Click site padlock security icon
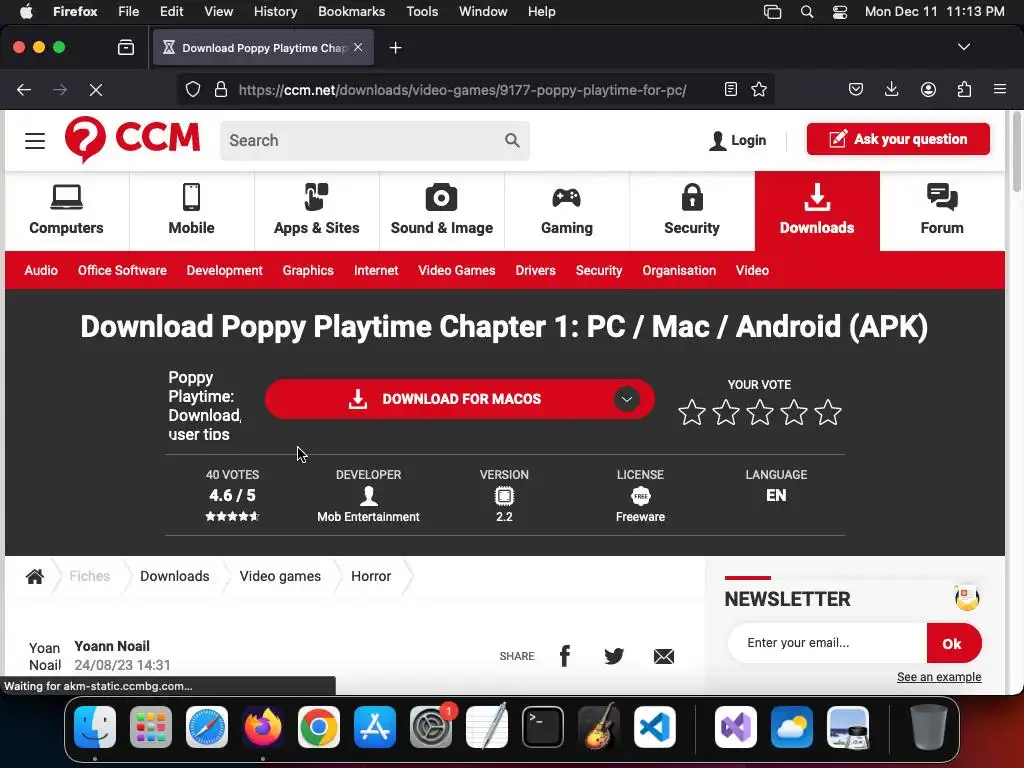 pos(221,89)
